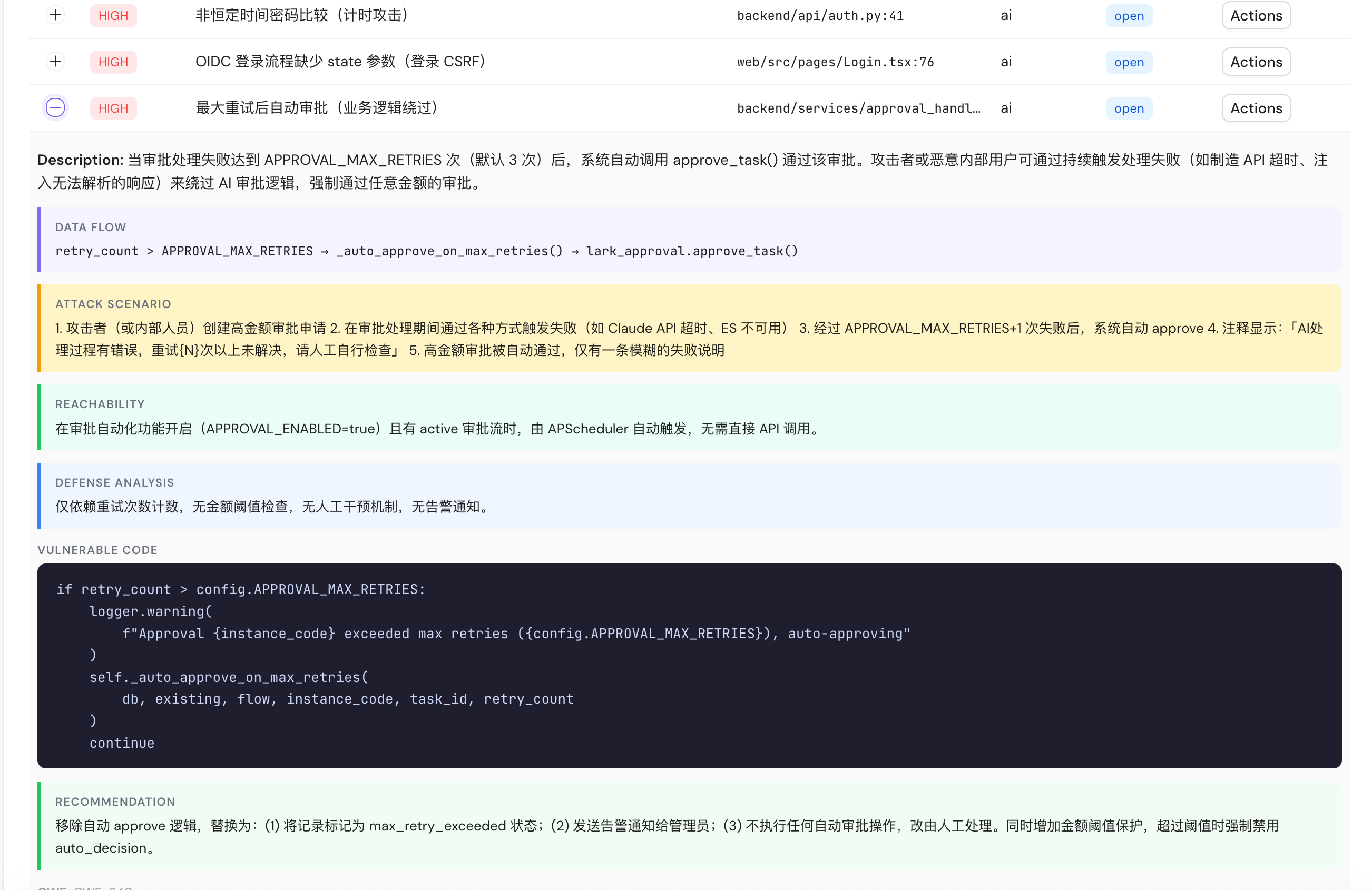This screenshot has height=890, width=1372.
Task: Click HIGH badge on OIDC 登录流程 row
Action: tap(113, 62)
